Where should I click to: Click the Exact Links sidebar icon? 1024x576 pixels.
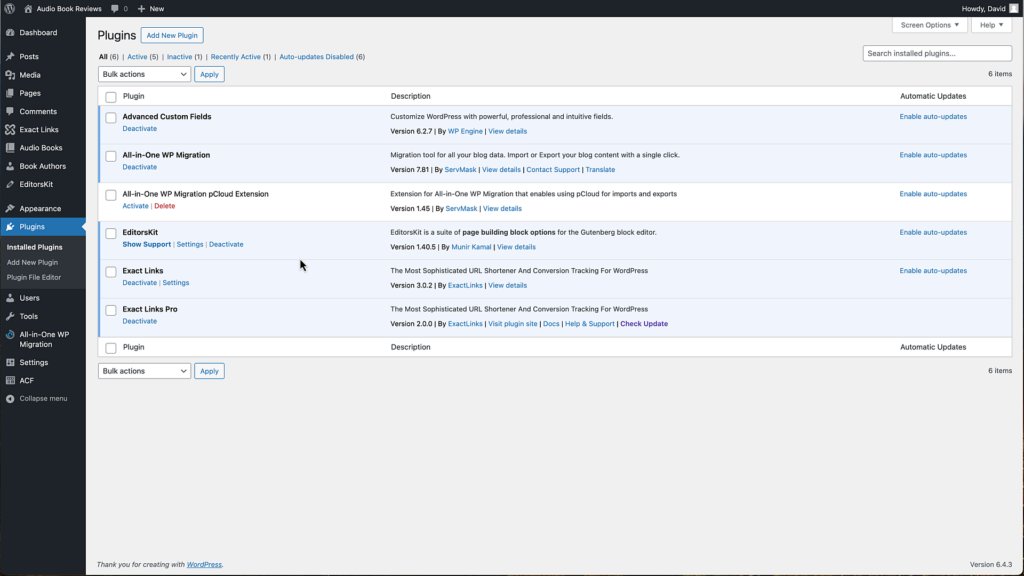pos(10,130)
